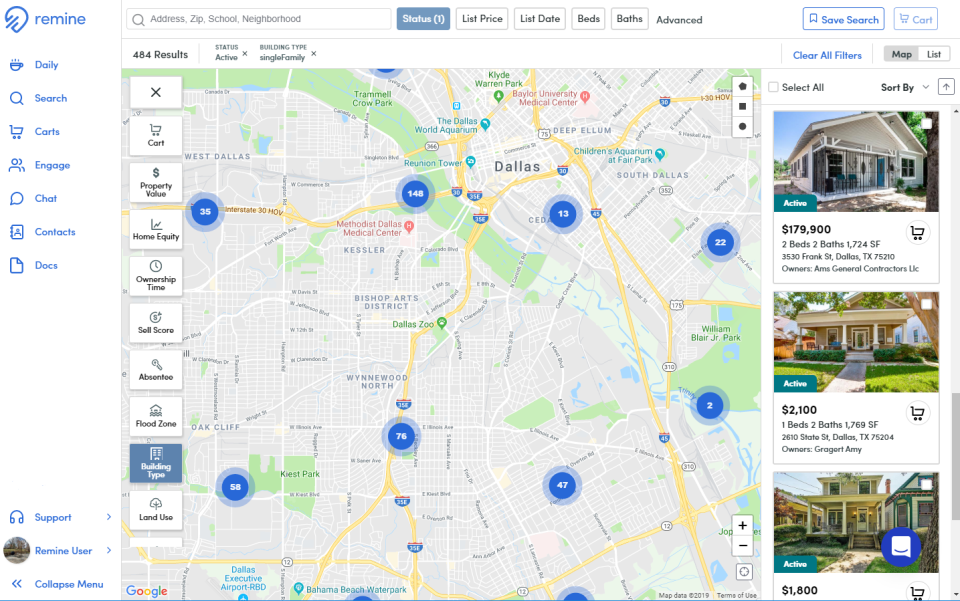Recenter map to current location
The width and height of the screenshot is (960, 601).
744,572
